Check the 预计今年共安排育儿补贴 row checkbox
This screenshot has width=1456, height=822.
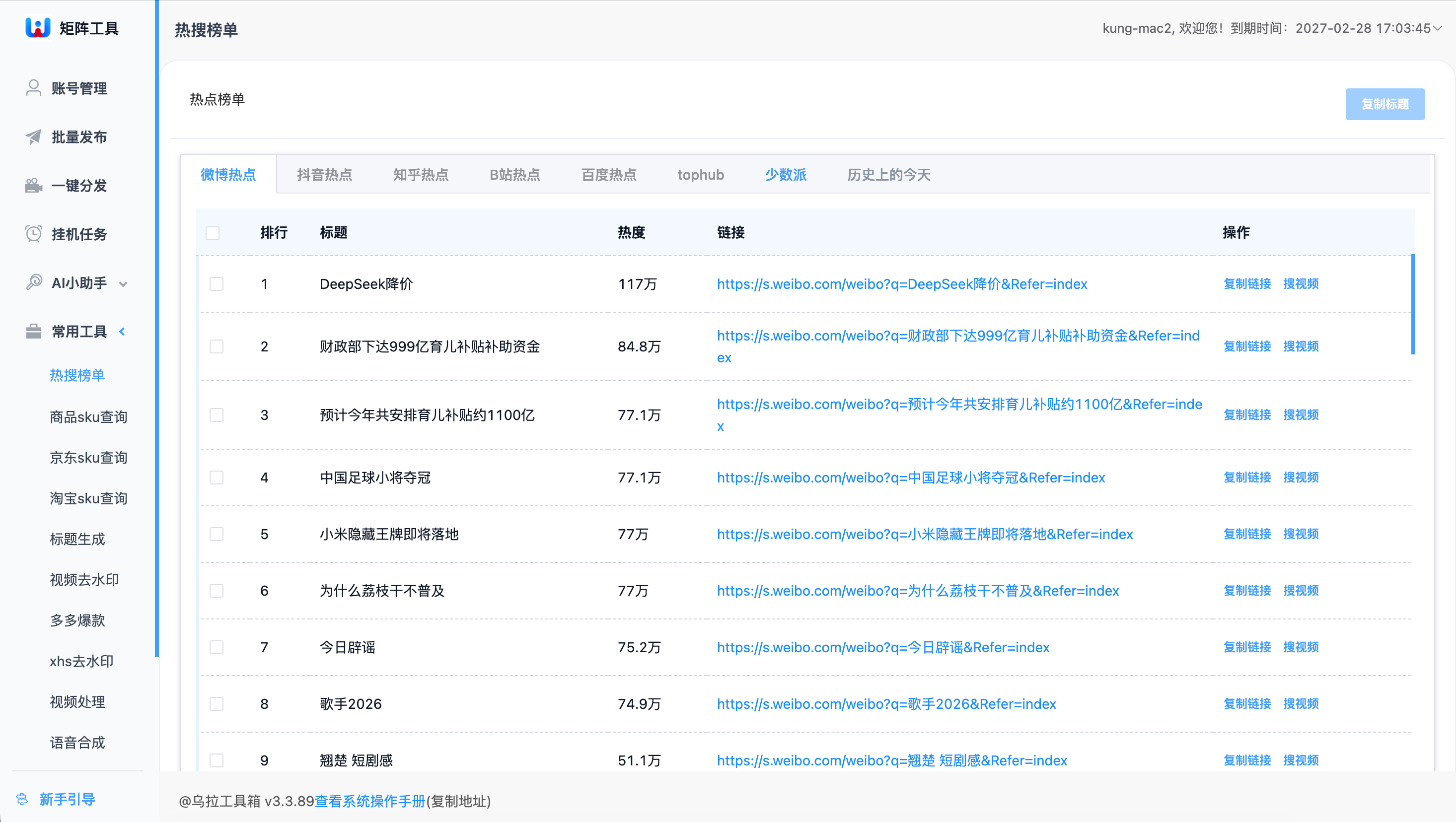(217, 414)
